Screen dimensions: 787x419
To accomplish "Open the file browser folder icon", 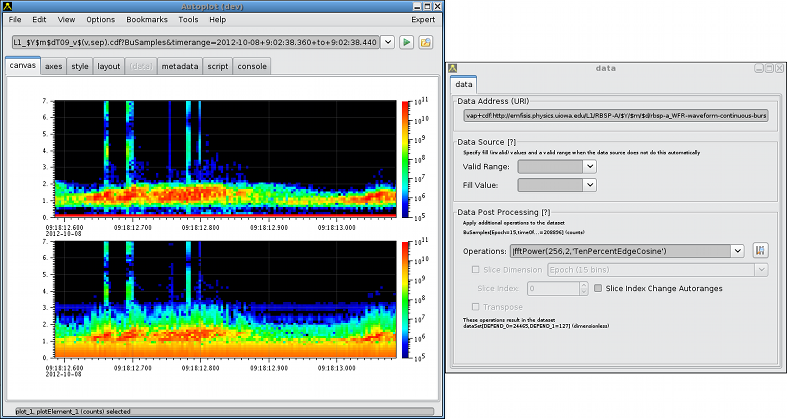I will (425, 42).
